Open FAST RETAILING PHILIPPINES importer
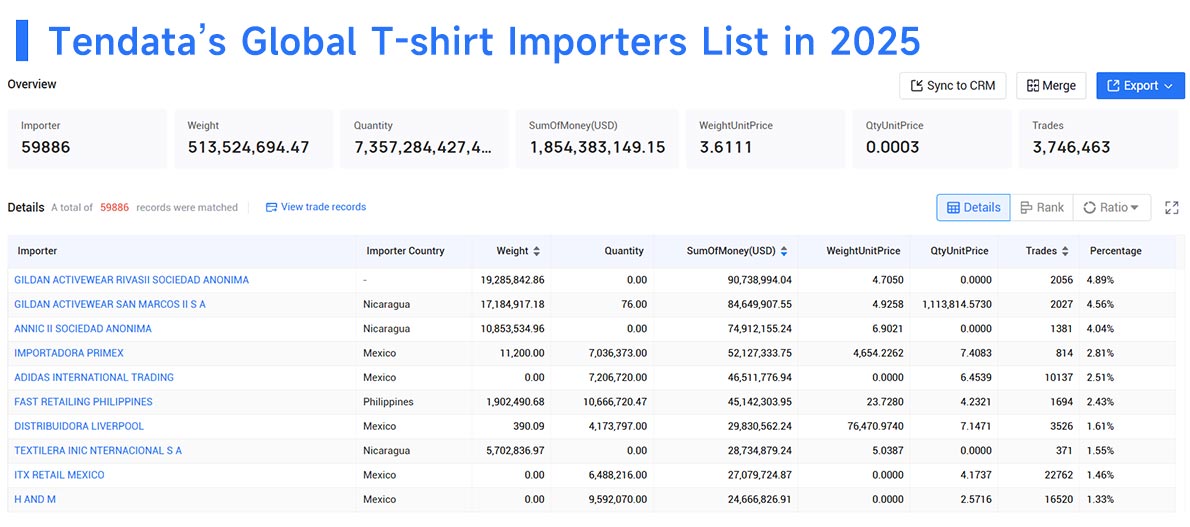Viewport: 1190px width, 527px height. [x=83, y=402]
